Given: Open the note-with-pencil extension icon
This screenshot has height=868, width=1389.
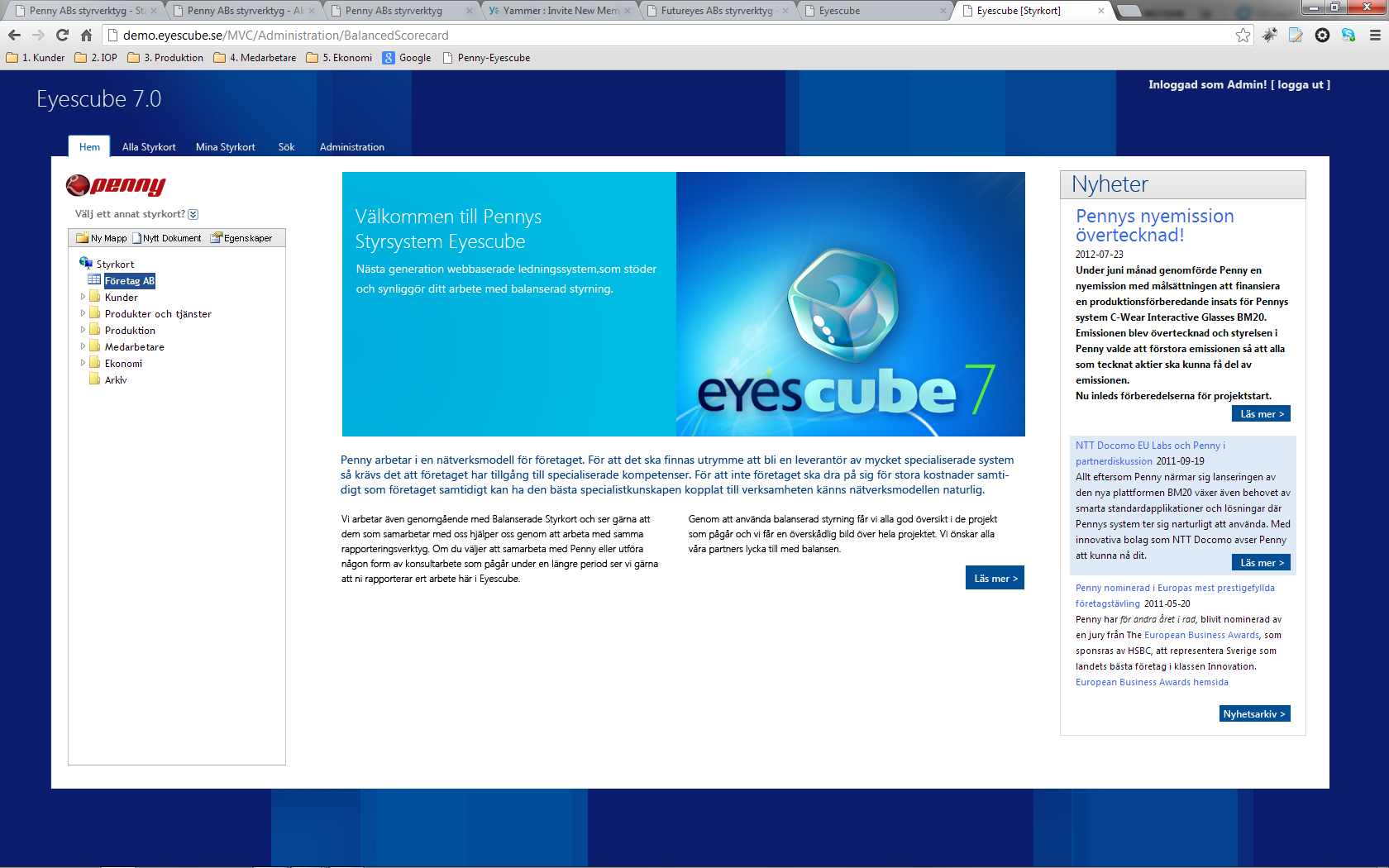Looking at the screenshot, I should [1296, 35].
